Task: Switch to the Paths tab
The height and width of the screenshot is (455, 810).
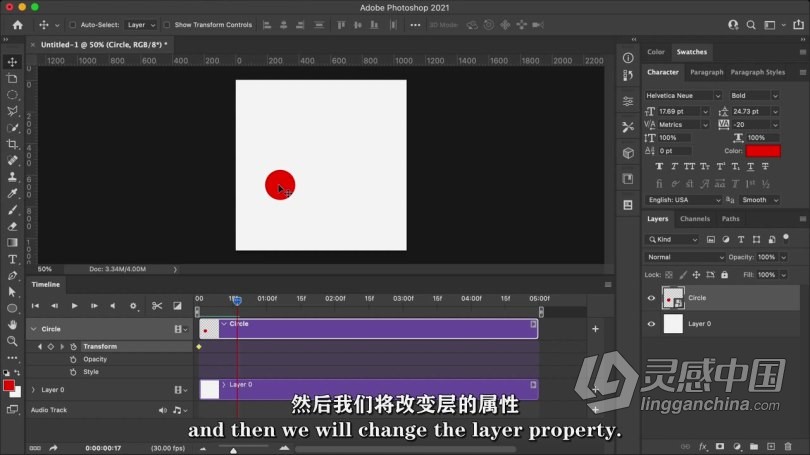Action: coord(730,219)
